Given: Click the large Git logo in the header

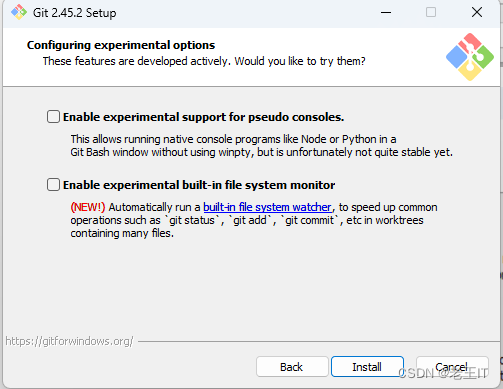Looking at the screenshot, I should coord(470,57).
